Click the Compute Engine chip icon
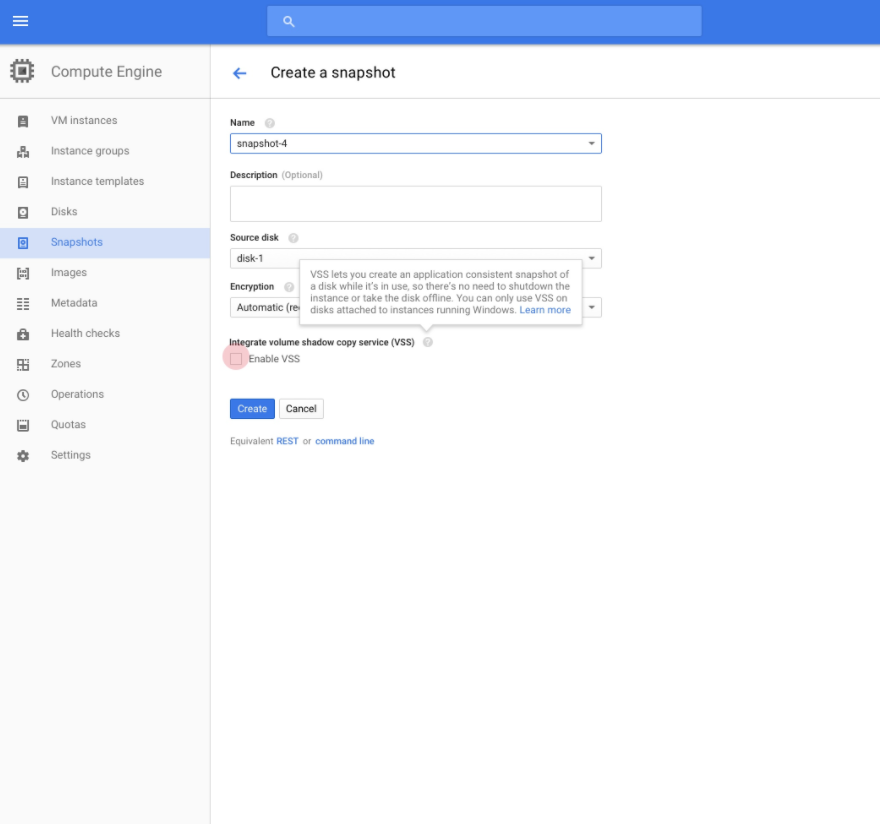880x824 pixels. point(22,72)
